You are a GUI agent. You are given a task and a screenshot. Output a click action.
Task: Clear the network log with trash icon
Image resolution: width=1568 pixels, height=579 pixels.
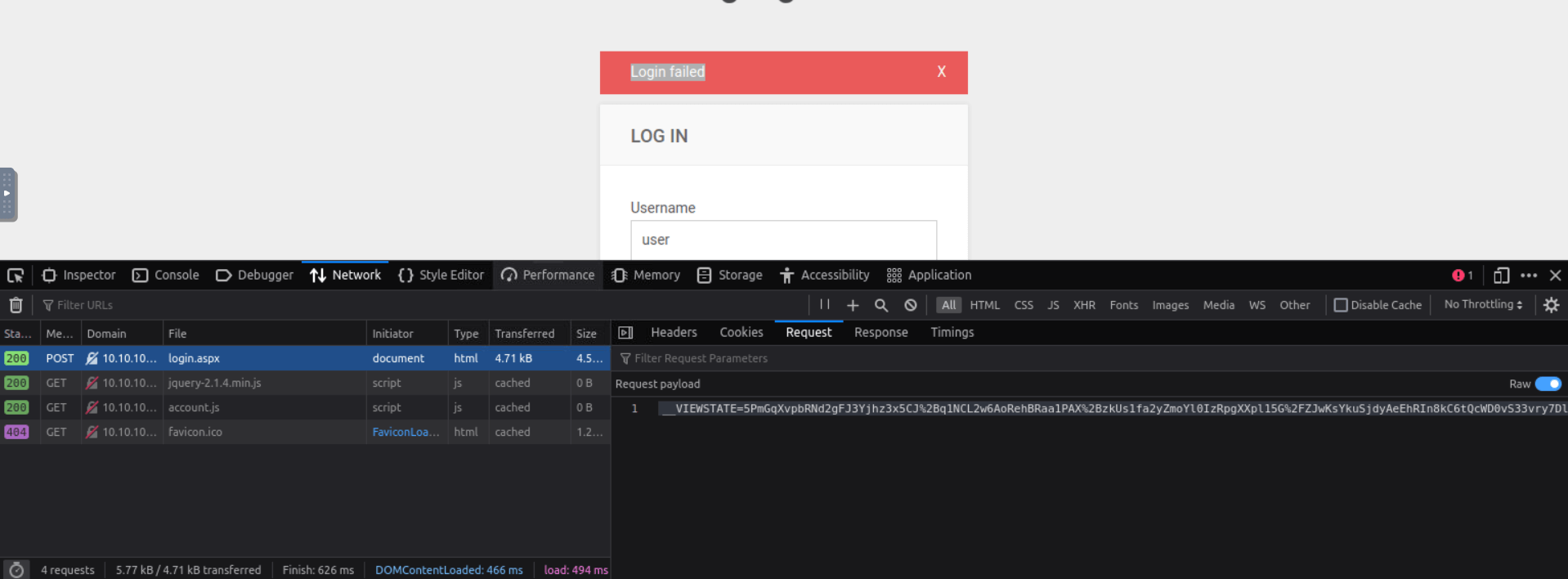(x=16, y=305)
